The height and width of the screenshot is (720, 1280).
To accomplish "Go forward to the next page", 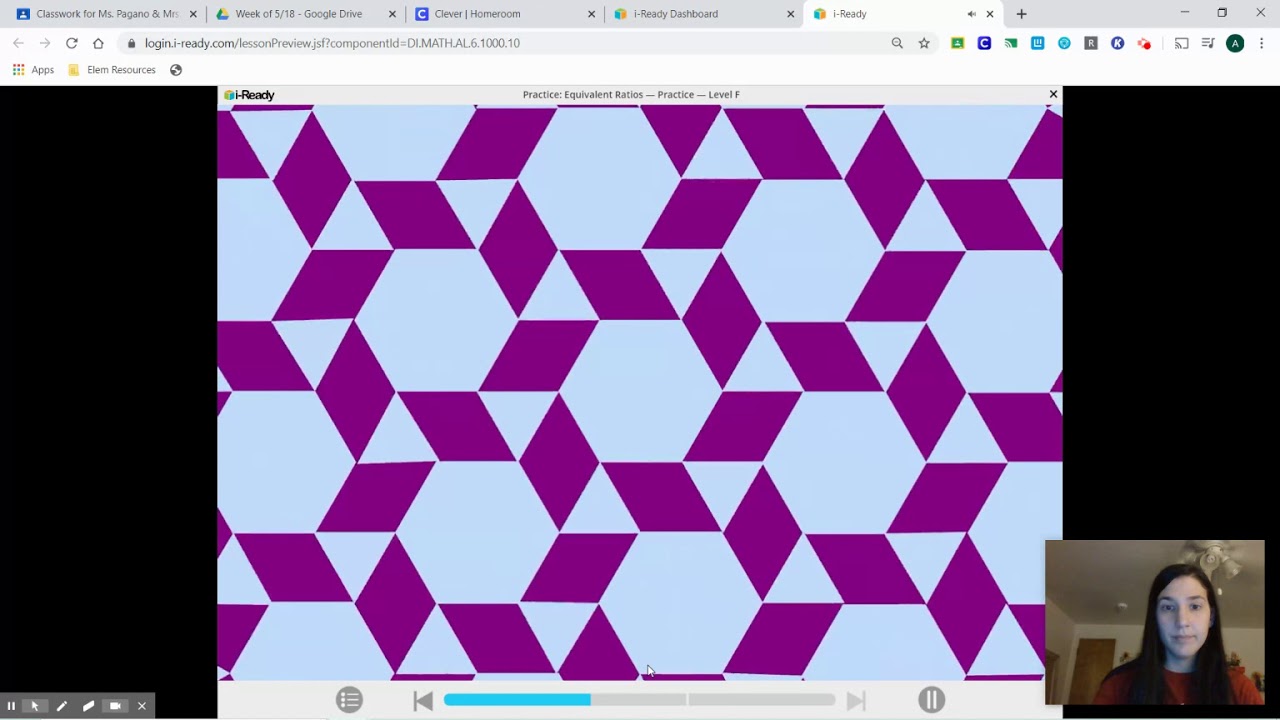I will point(45,43).
